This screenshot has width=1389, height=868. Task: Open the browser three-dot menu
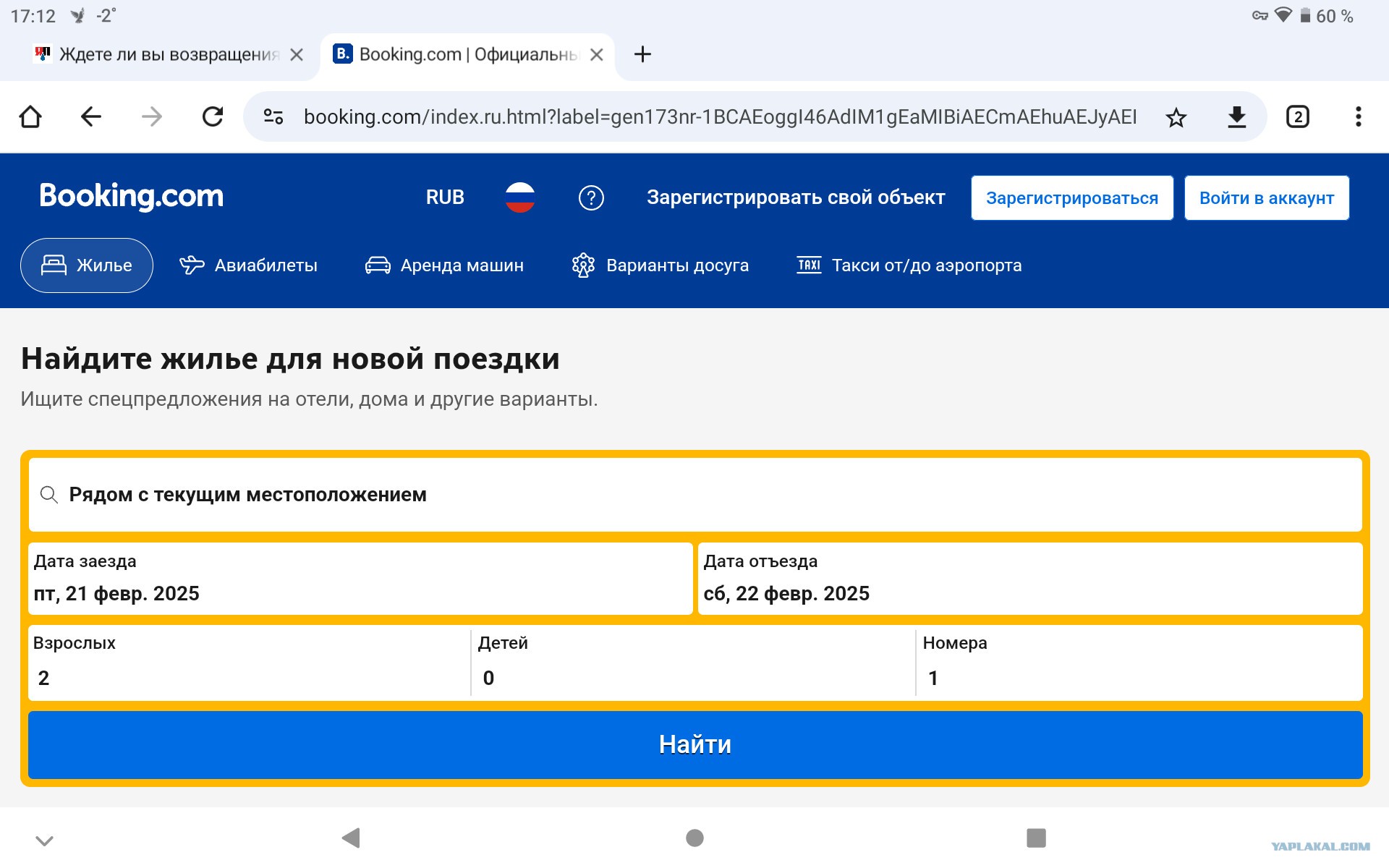coord(1359,117)
